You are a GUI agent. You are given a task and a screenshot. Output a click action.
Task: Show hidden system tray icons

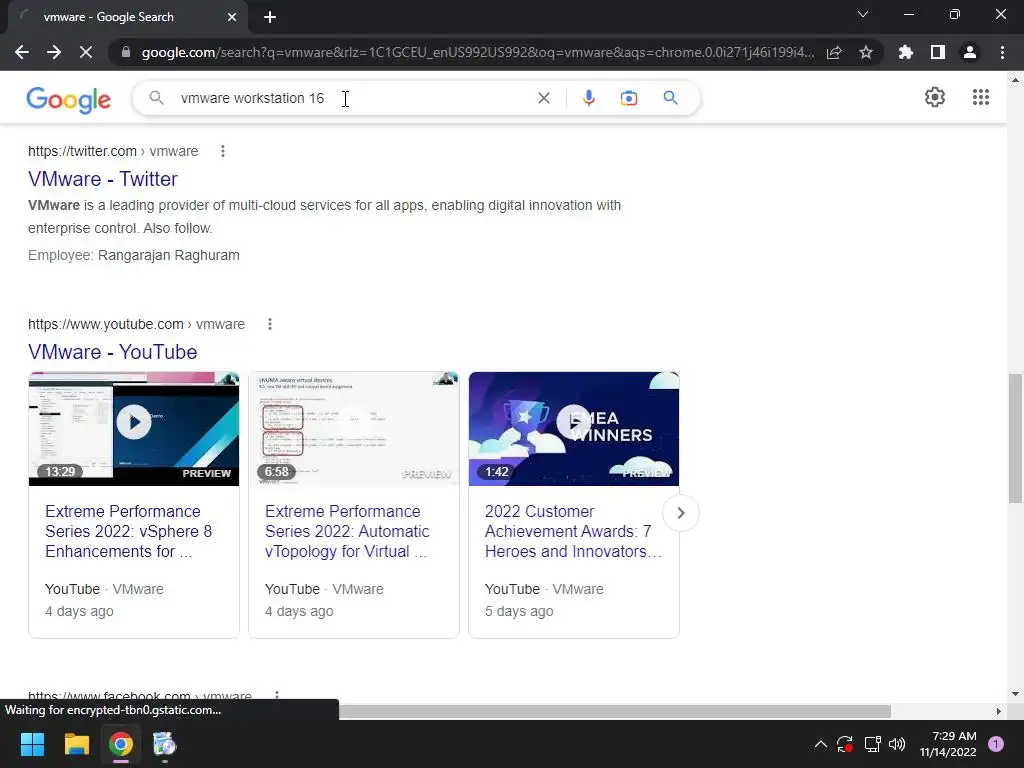tap(821, 744)
